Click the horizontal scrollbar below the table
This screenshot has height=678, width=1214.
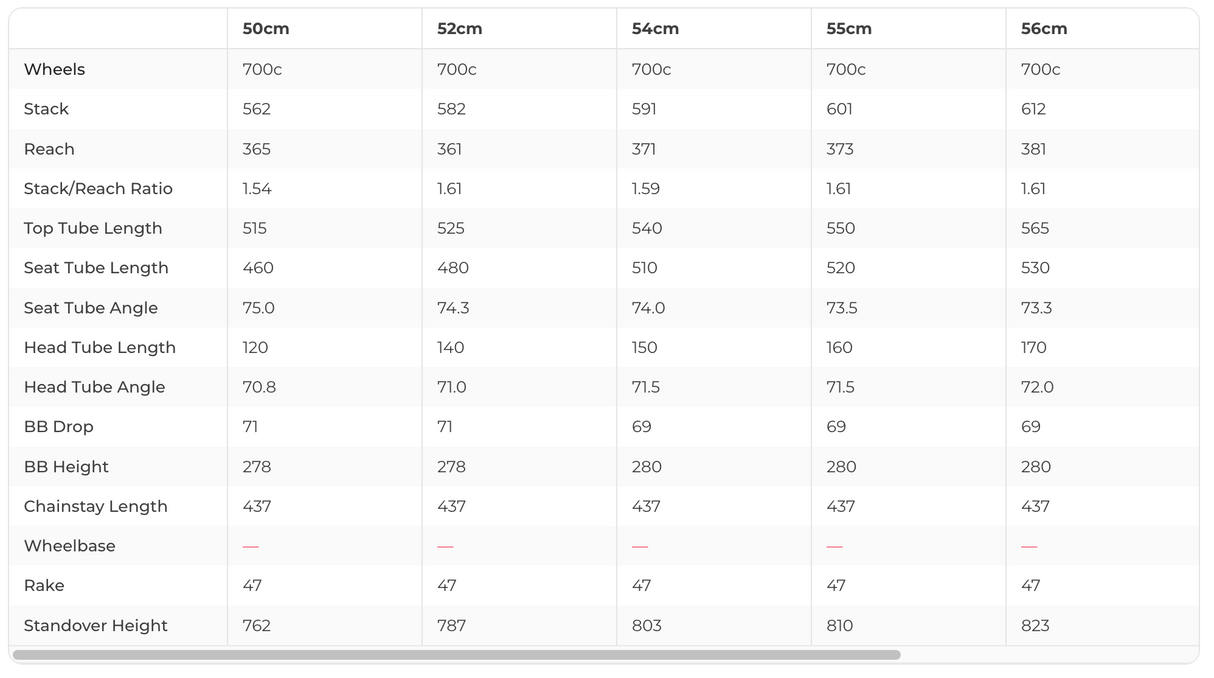456,655
